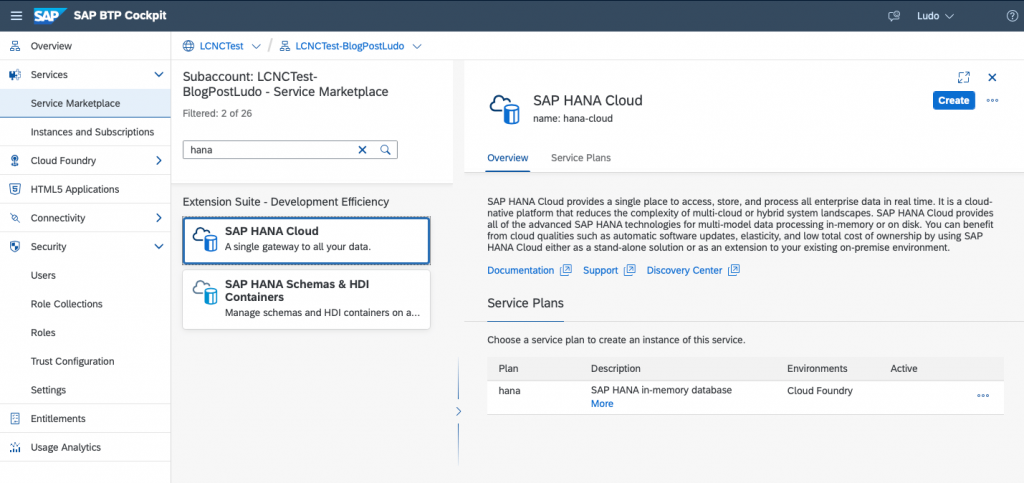The width and height of the screenshot is (1024, 483).
Task: Open the Documentation link
Action: [520, 270]
